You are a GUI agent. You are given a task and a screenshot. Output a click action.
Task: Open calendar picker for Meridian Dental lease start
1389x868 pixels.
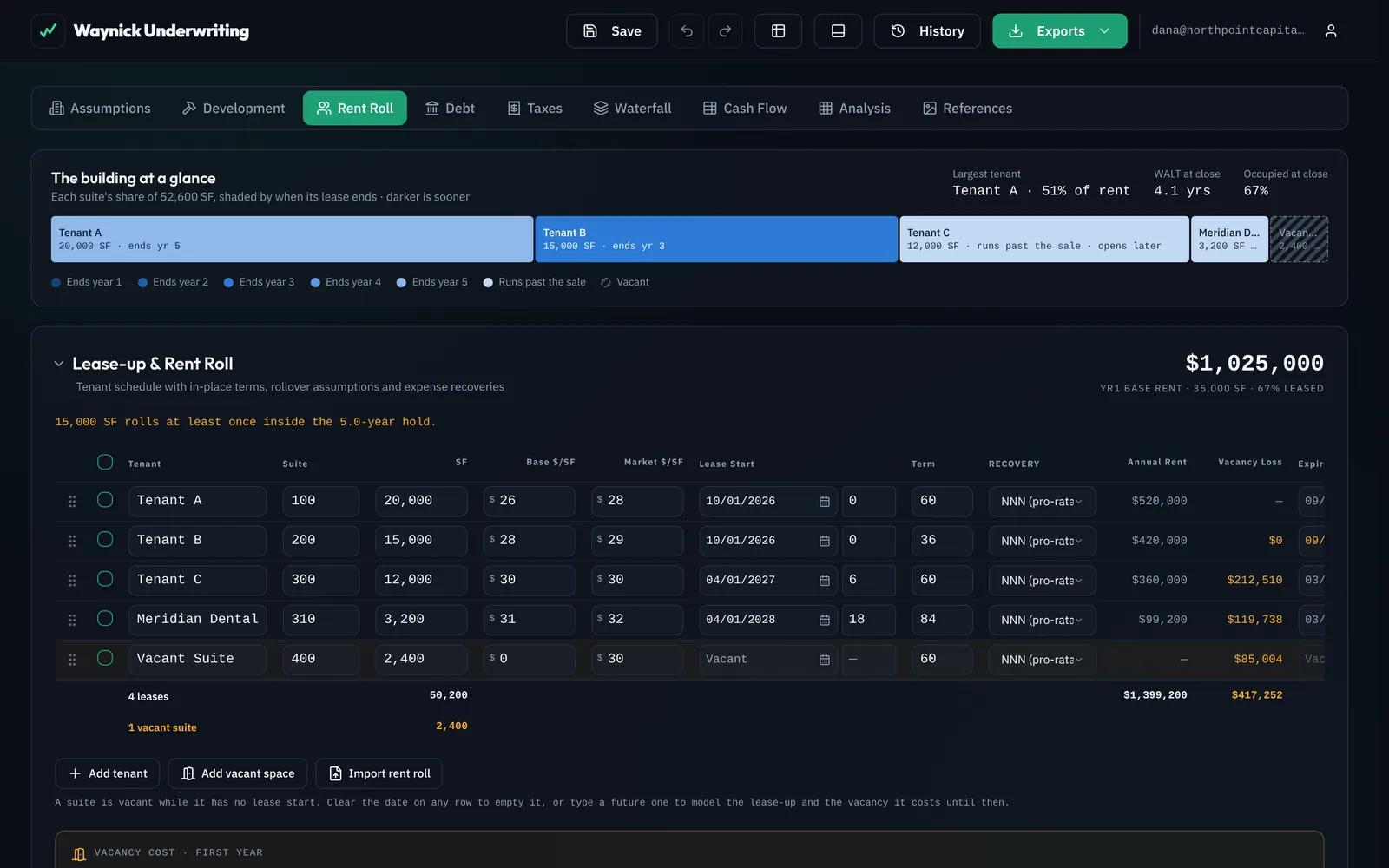point(825,620)
